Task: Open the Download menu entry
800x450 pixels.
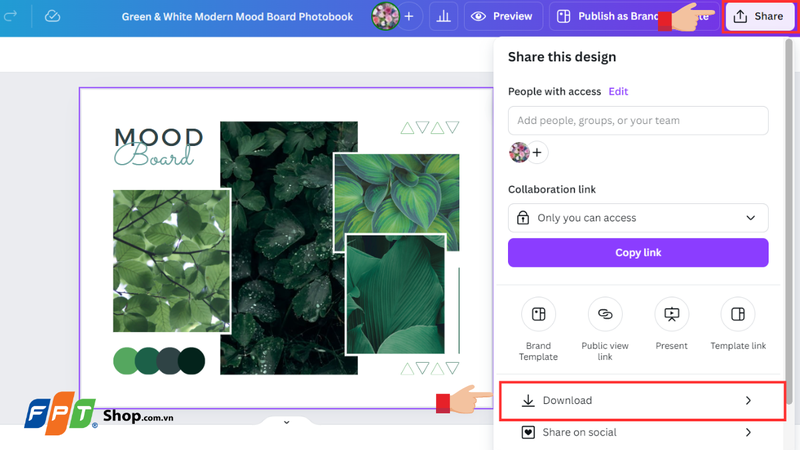Action: tap(642, 401)
